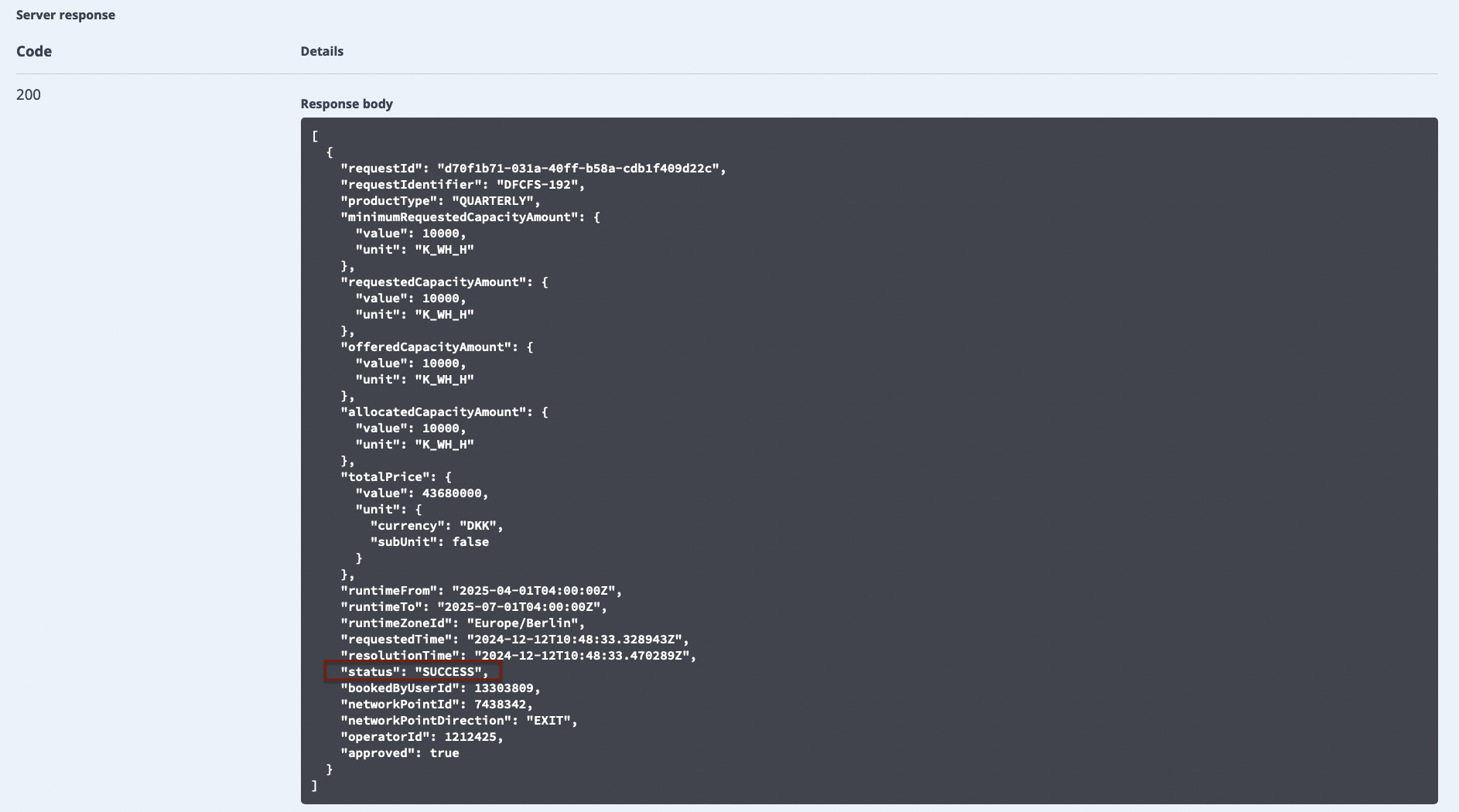Click the requestIdentifier "DFCFS-192" value
The image size is (1459, 812).
pyautogui.click(x=538, y=185)
